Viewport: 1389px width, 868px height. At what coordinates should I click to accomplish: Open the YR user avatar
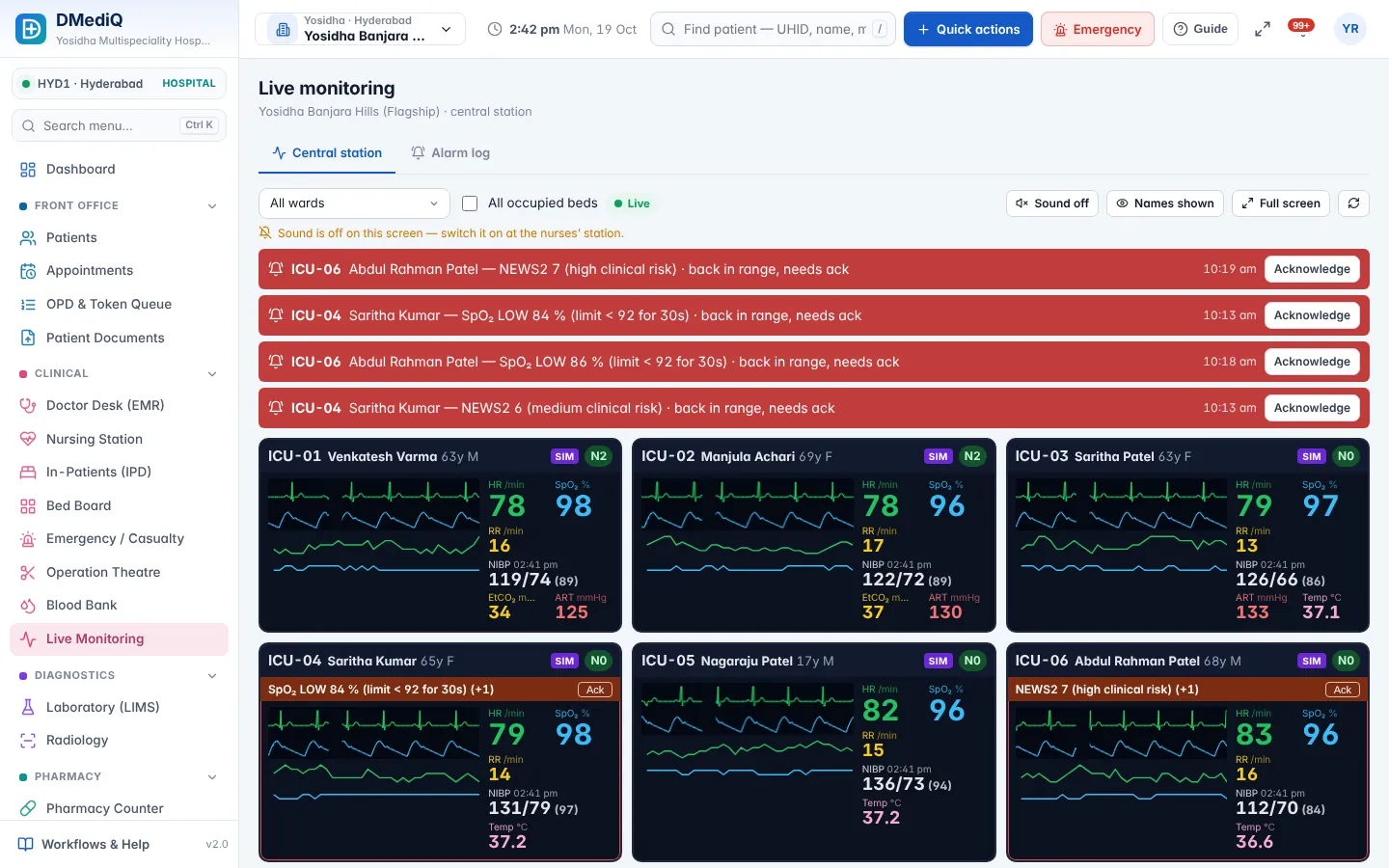(x=1350, y=29)
